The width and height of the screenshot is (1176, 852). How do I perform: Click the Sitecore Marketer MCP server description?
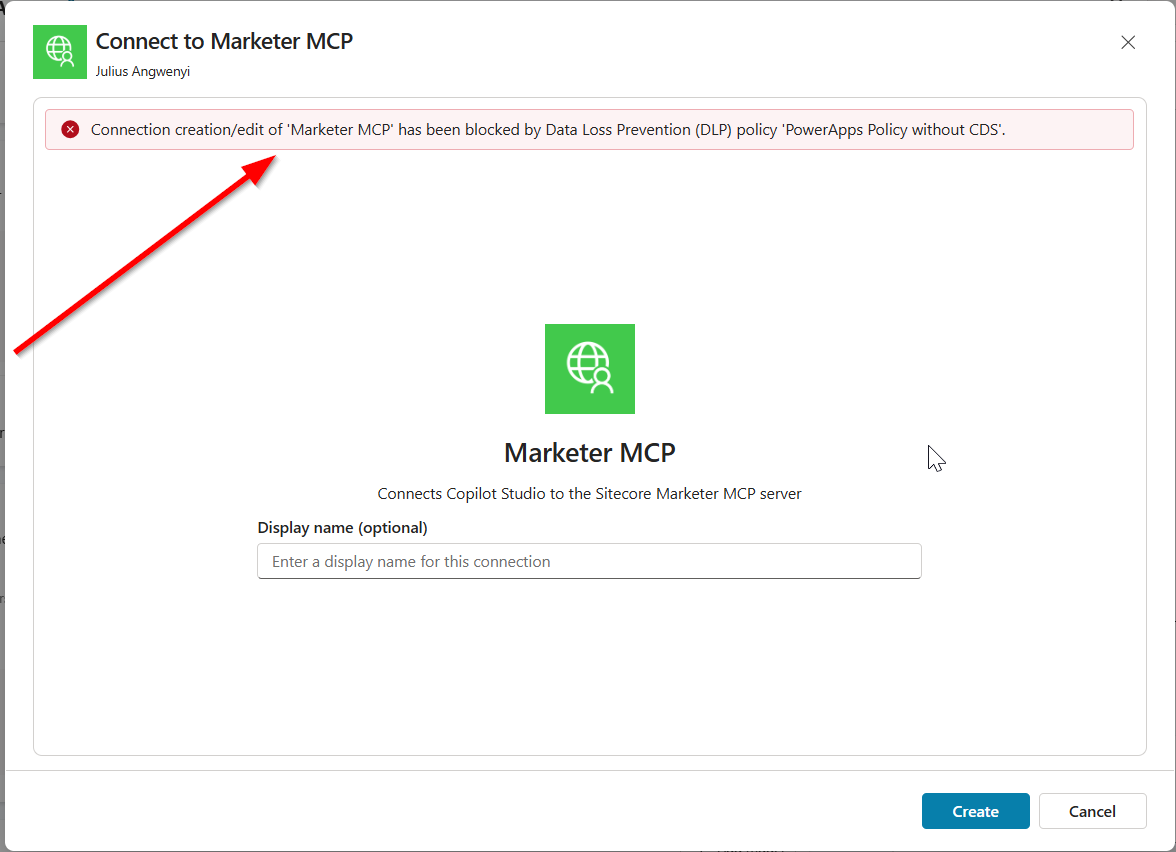point(590,494)
